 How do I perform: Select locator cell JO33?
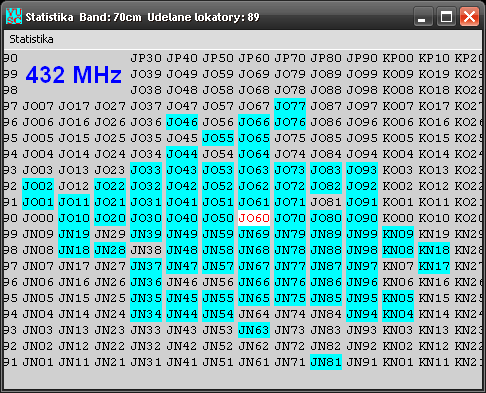(x=146, y=170)
